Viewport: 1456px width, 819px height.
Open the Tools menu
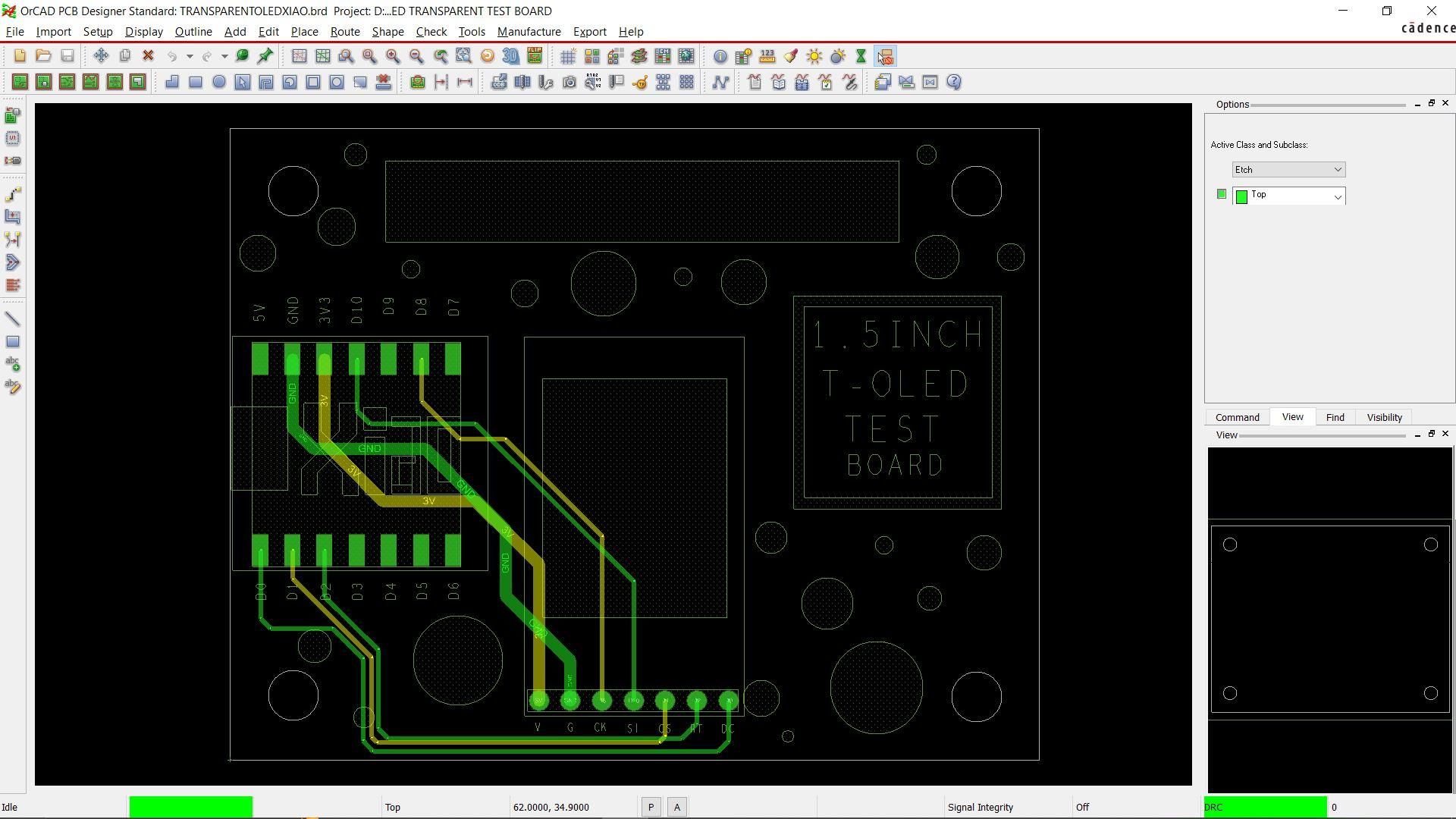coord(472,32)
